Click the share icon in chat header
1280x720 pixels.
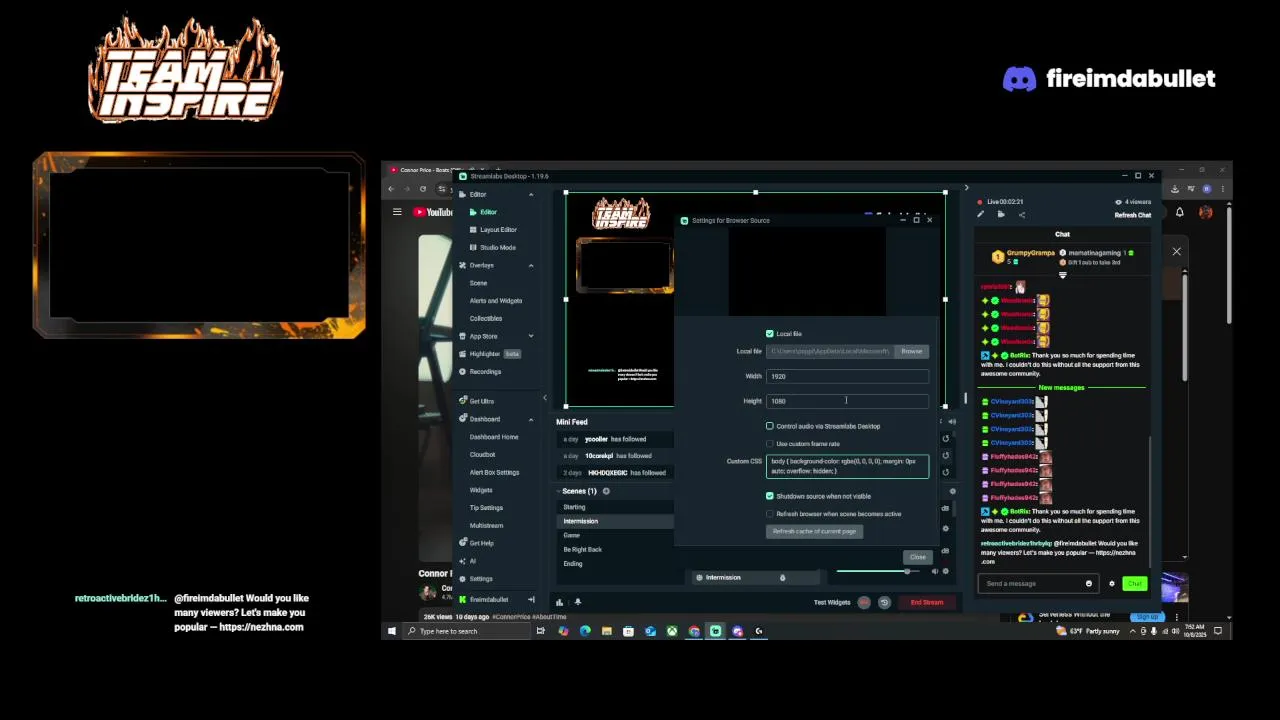coord(1021,215)
